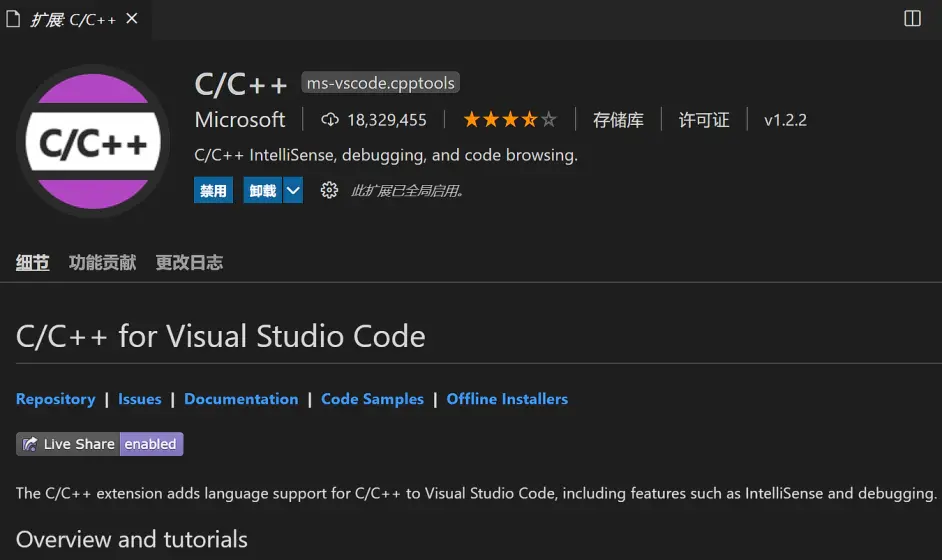Open the Repository link
Image resolution: width=942 pixels, height=560 pixels.
tap(55, 399)
